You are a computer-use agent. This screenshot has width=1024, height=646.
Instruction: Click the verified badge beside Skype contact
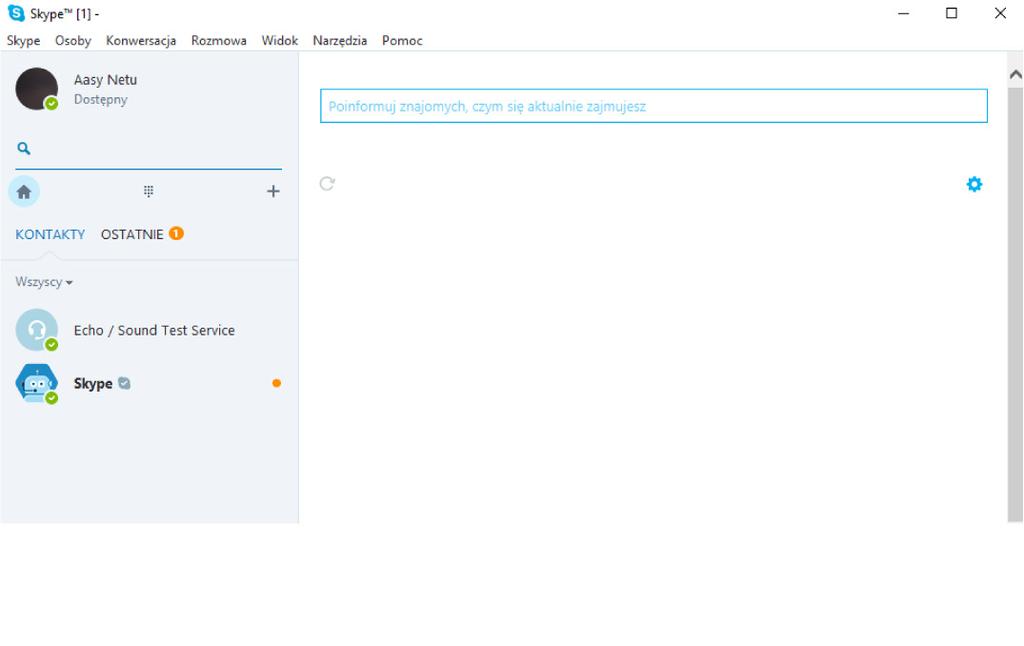(x=124, y=383)
